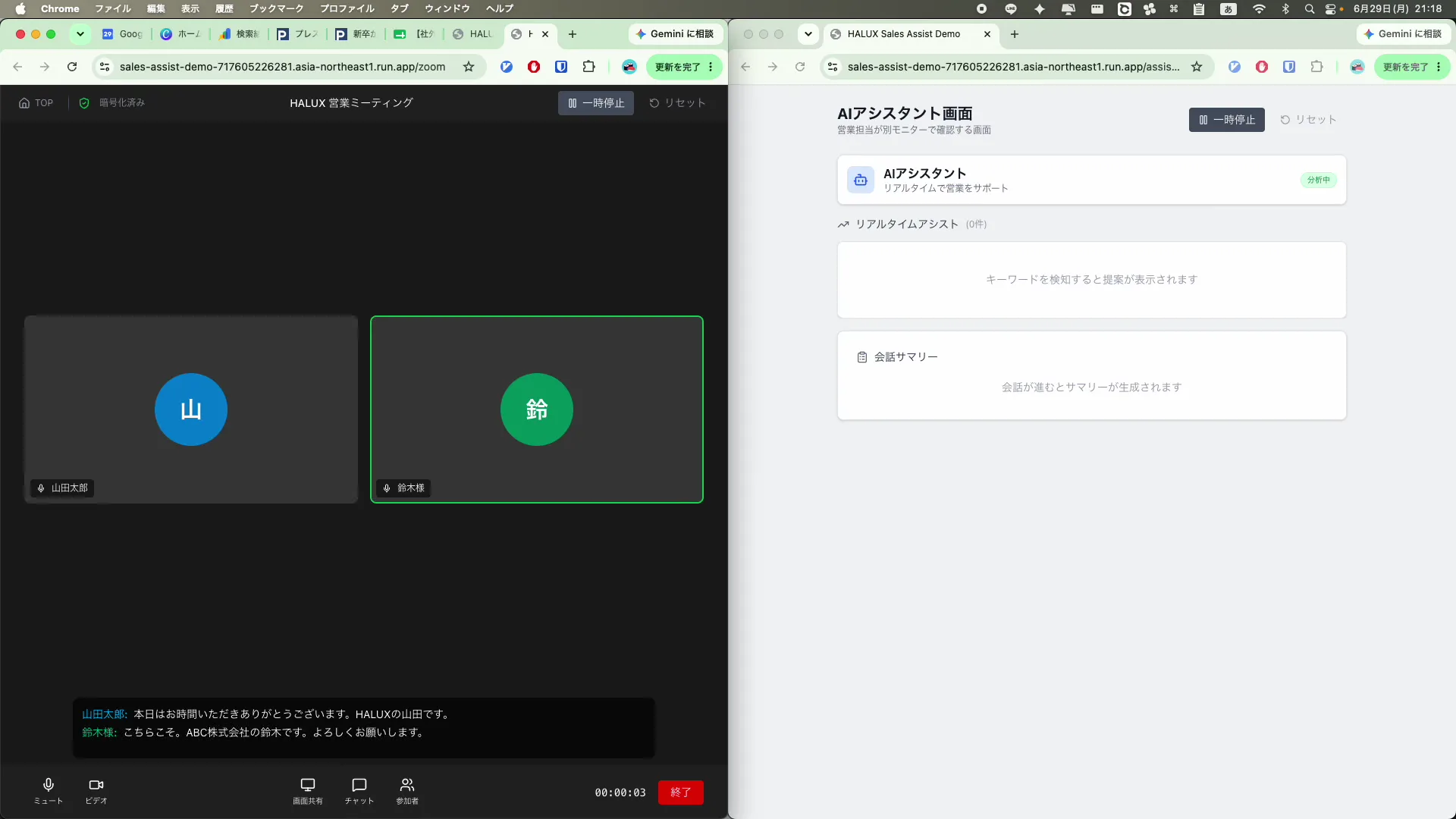The height and width of the screenshot is (819, 1456).
Task: Open Gemini に相談 in left window
Action: (675, 34)
